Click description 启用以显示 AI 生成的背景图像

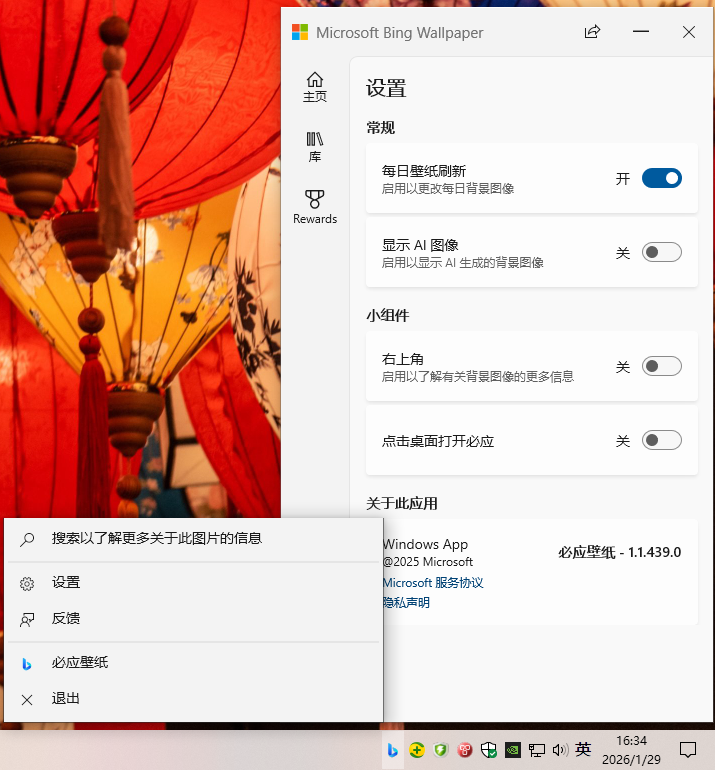463,263
